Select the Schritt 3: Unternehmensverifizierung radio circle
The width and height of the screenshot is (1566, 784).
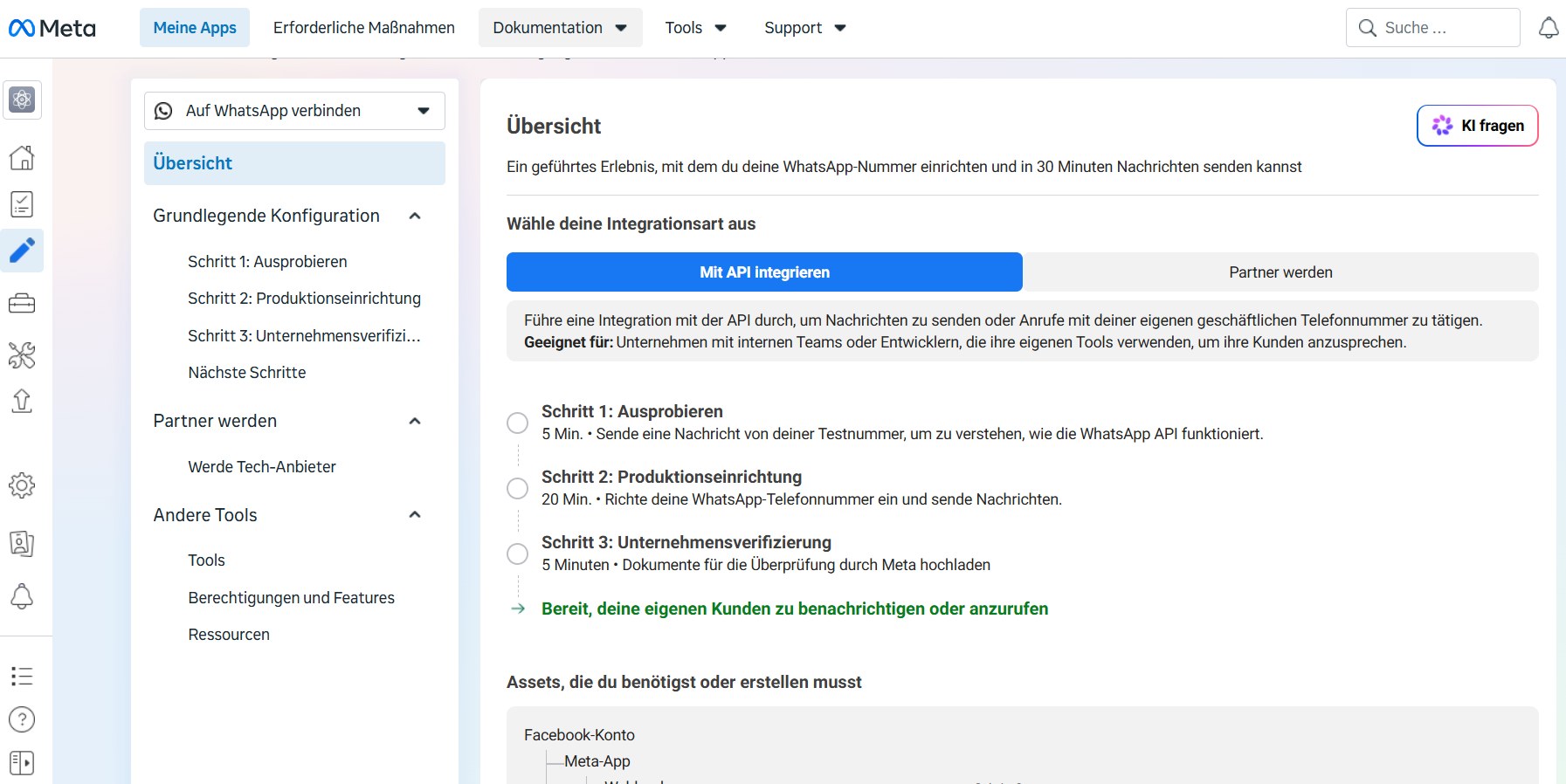pos(518,554)
